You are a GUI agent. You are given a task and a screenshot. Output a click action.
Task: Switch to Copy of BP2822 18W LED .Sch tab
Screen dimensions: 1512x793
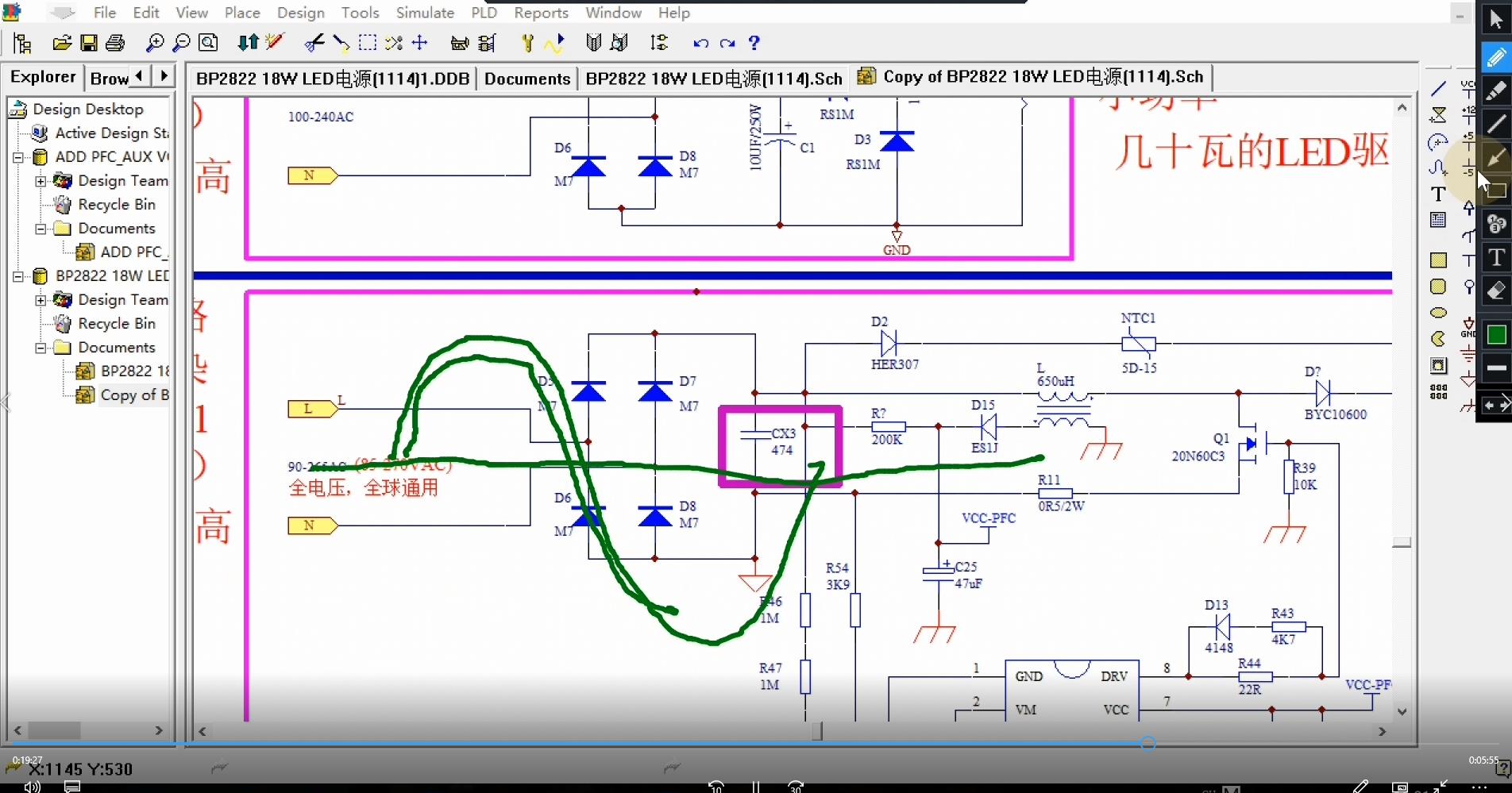click(x=1032, y=77)
